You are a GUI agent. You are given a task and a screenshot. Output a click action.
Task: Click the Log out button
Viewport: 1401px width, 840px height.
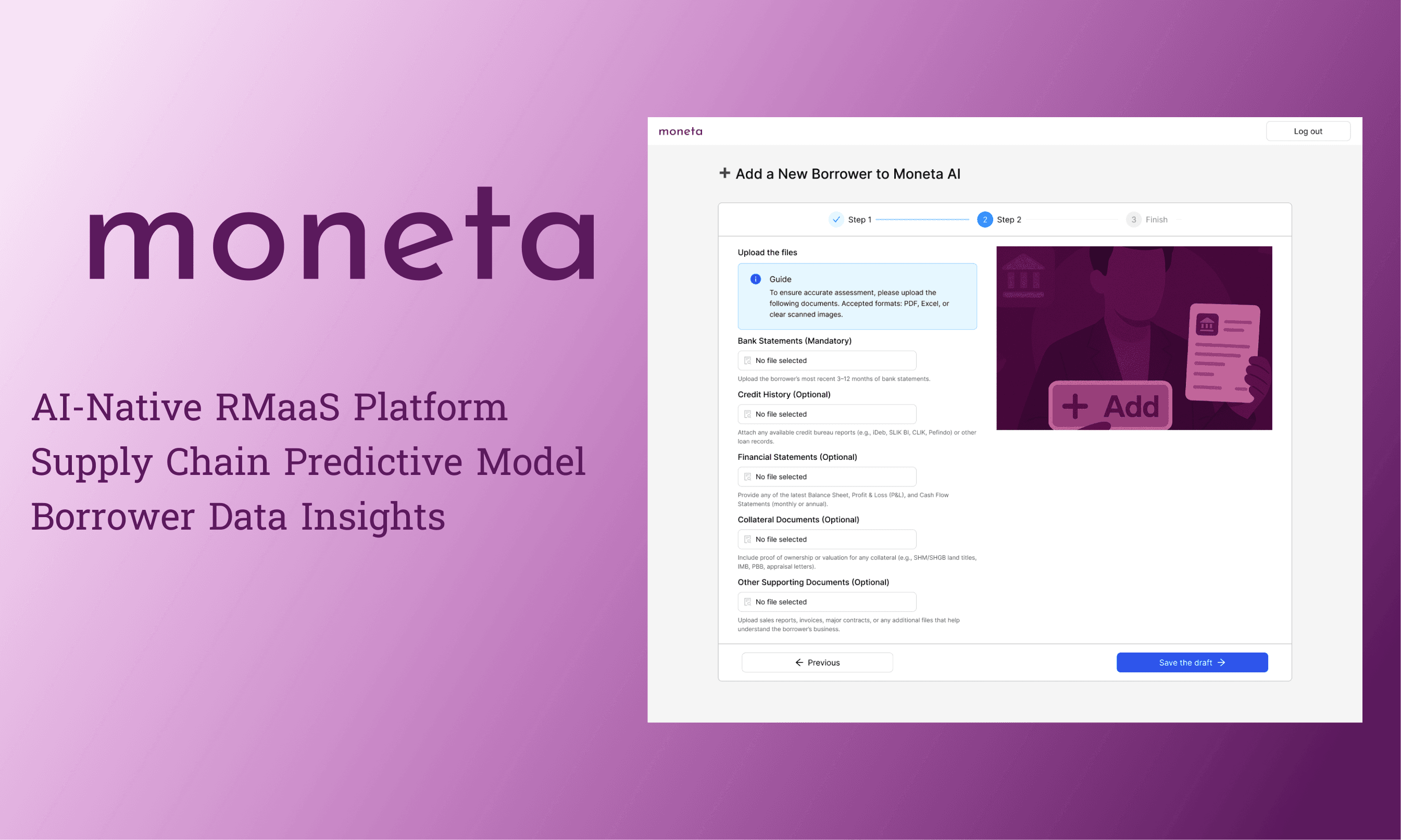(x=1308, y=131)
